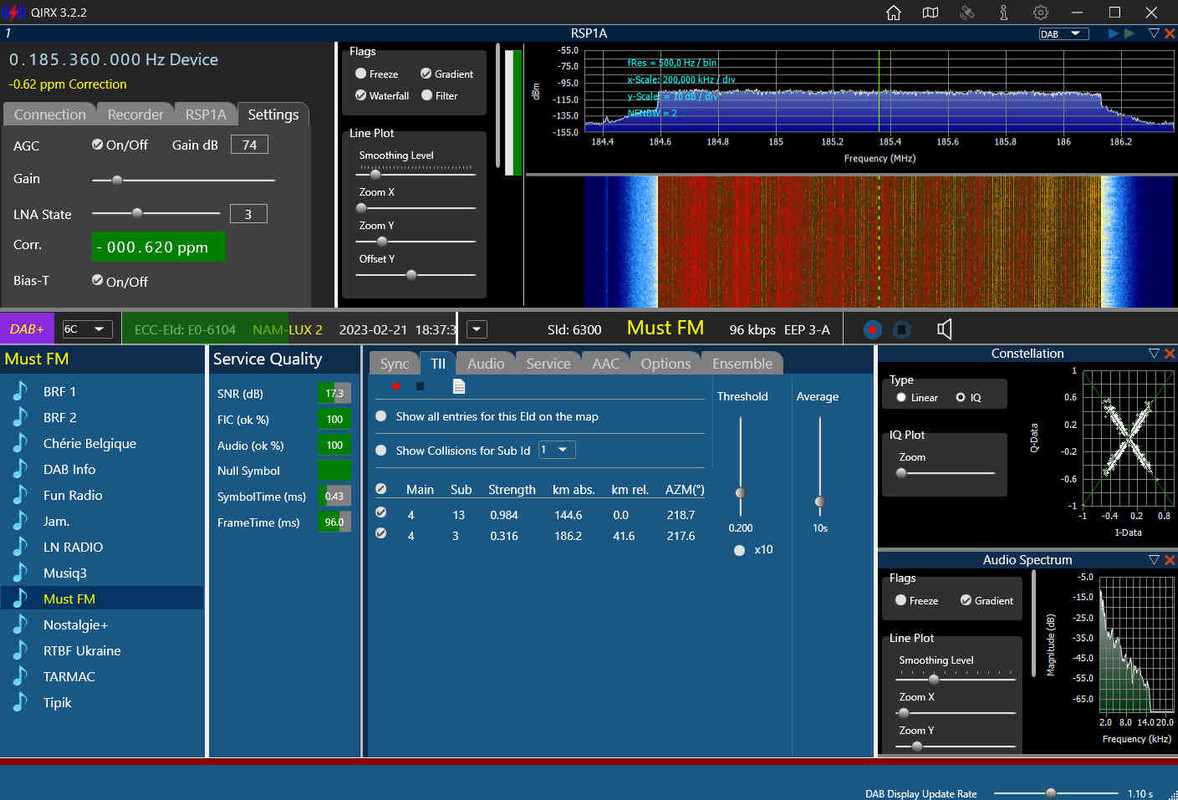
Task: Toggle Gradient in Audio Spectrum flags
Action: (x=966, y=601)
